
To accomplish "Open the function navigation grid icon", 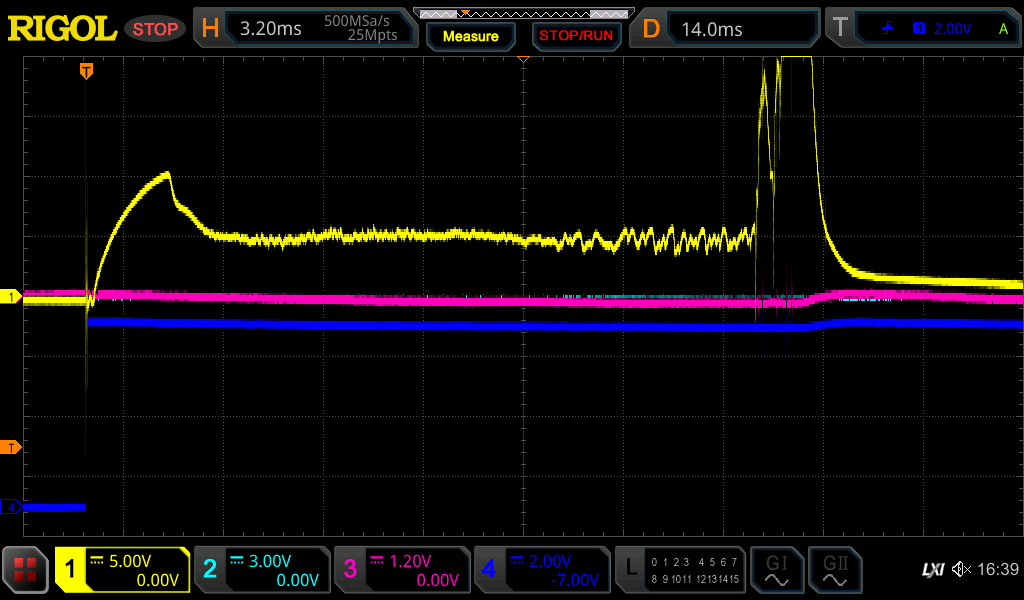I will (x=26, y=570).
